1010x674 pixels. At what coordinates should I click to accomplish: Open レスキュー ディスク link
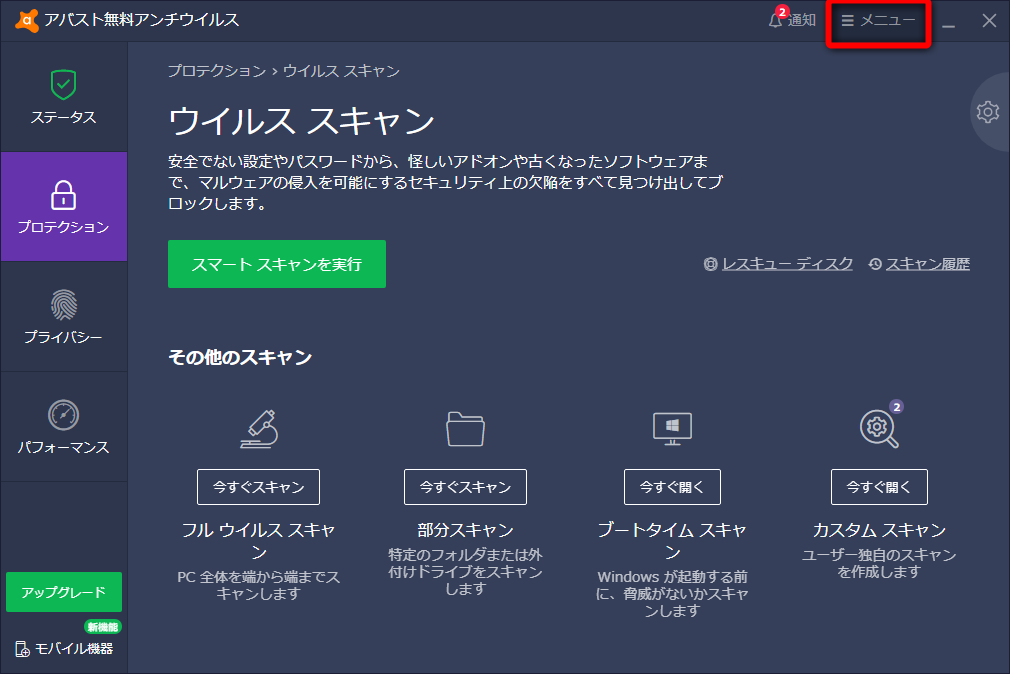[x=784, y=264]
